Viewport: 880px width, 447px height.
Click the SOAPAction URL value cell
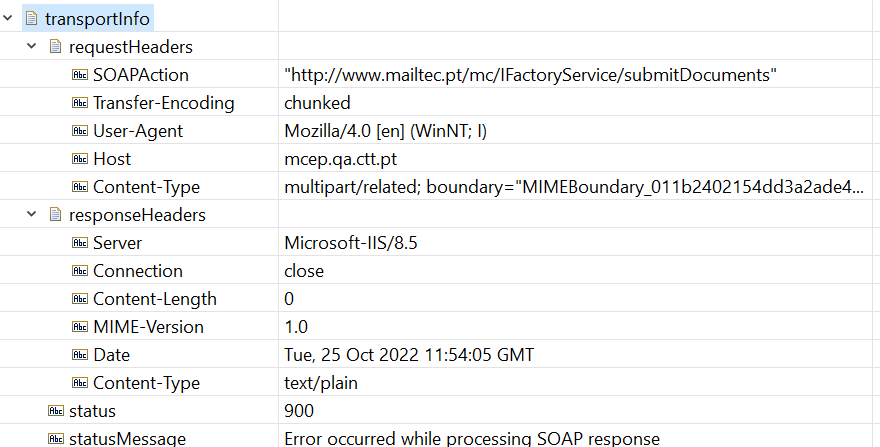point(530,75)
